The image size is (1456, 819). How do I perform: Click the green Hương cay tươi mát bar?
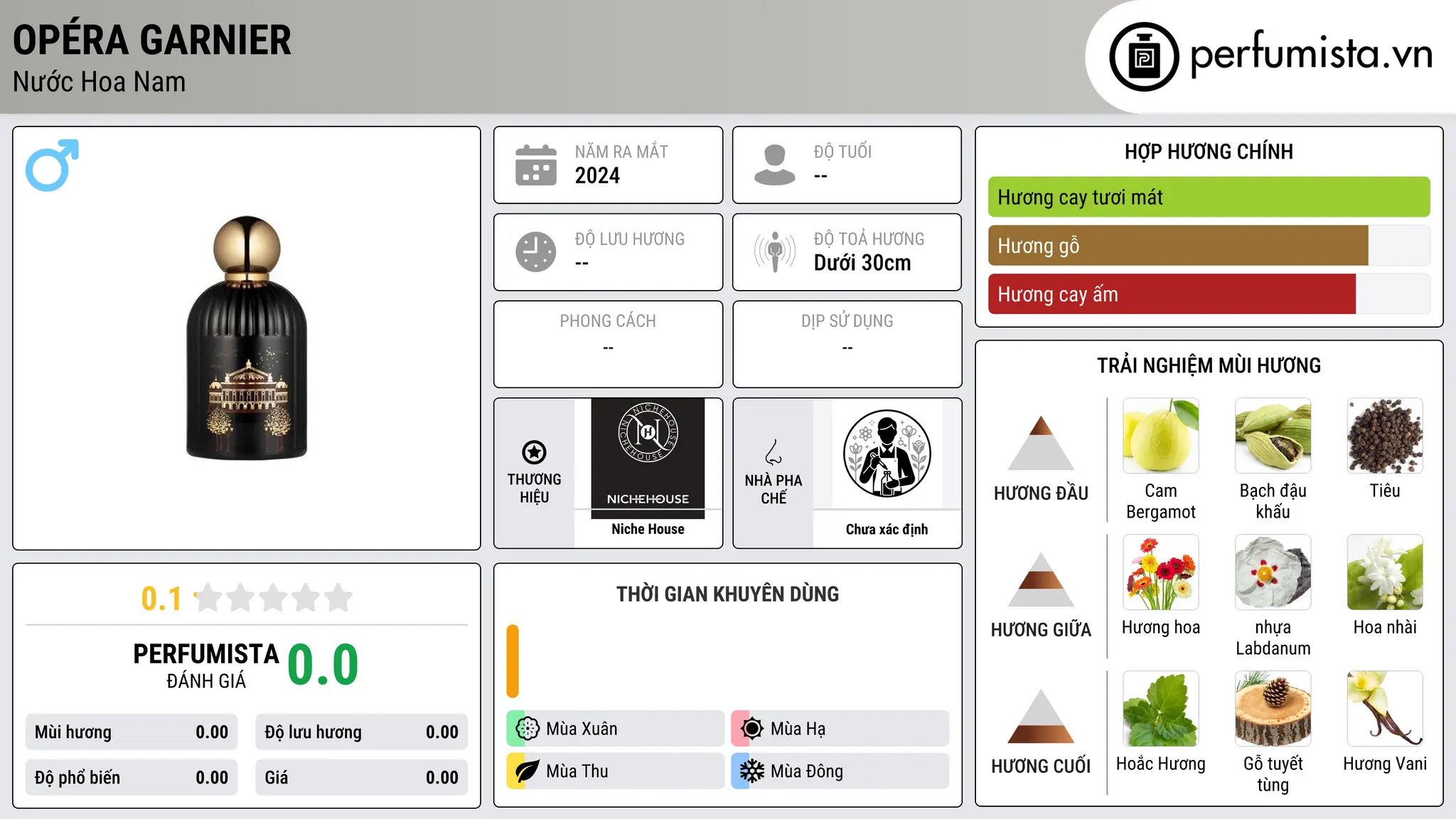tap(1209, 197)
